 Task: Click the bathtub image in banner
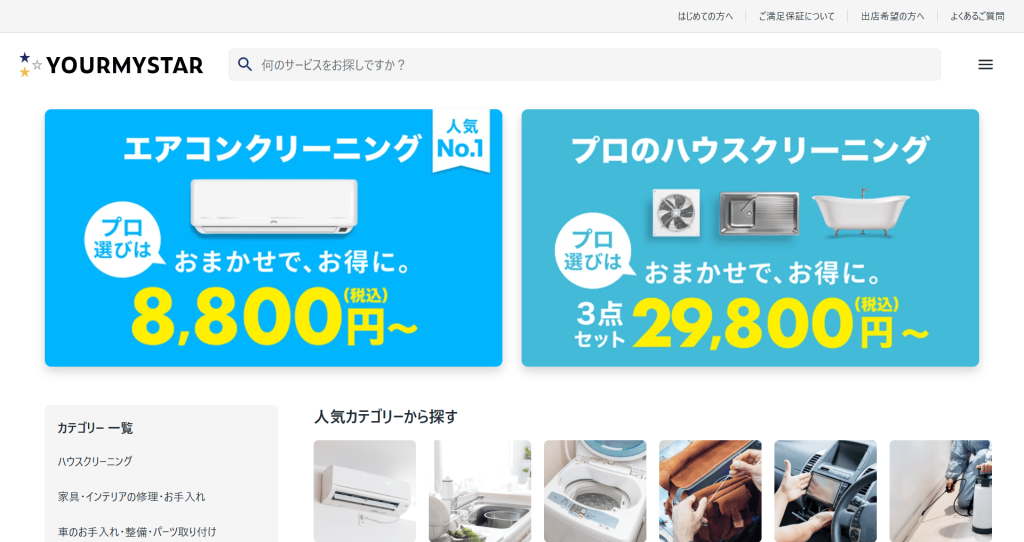(x=861, y=213)
